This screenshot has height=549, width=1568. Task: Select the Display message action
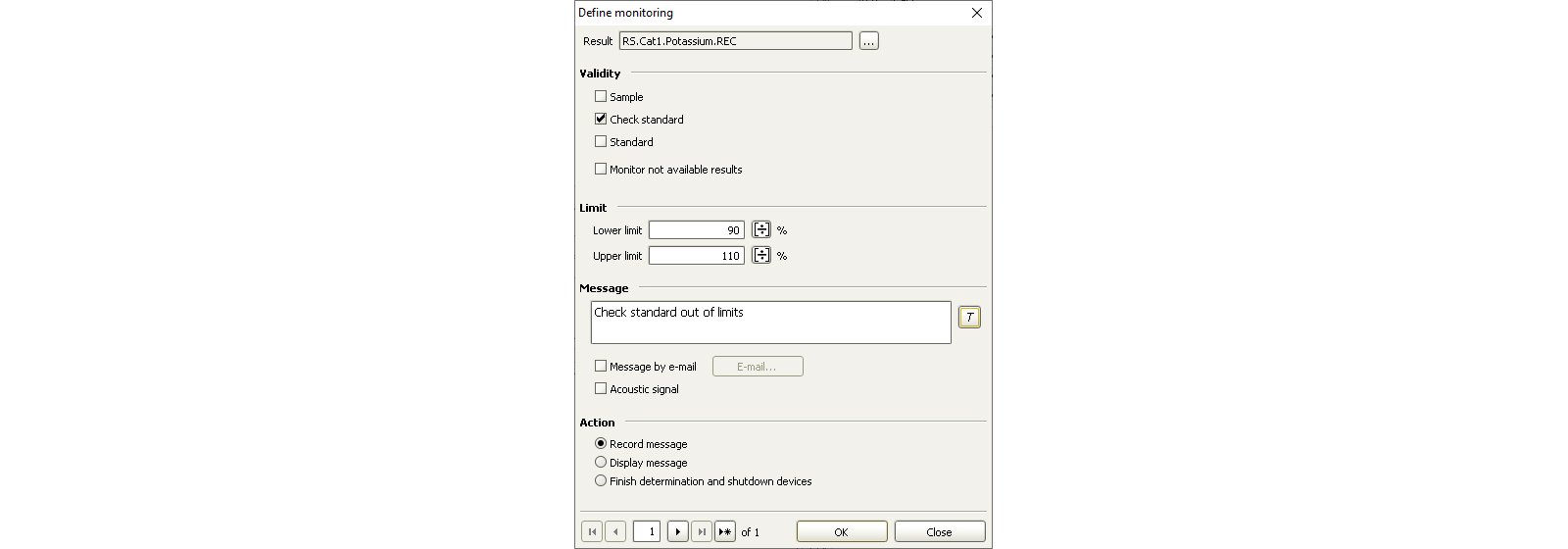[x=601, y=462]
